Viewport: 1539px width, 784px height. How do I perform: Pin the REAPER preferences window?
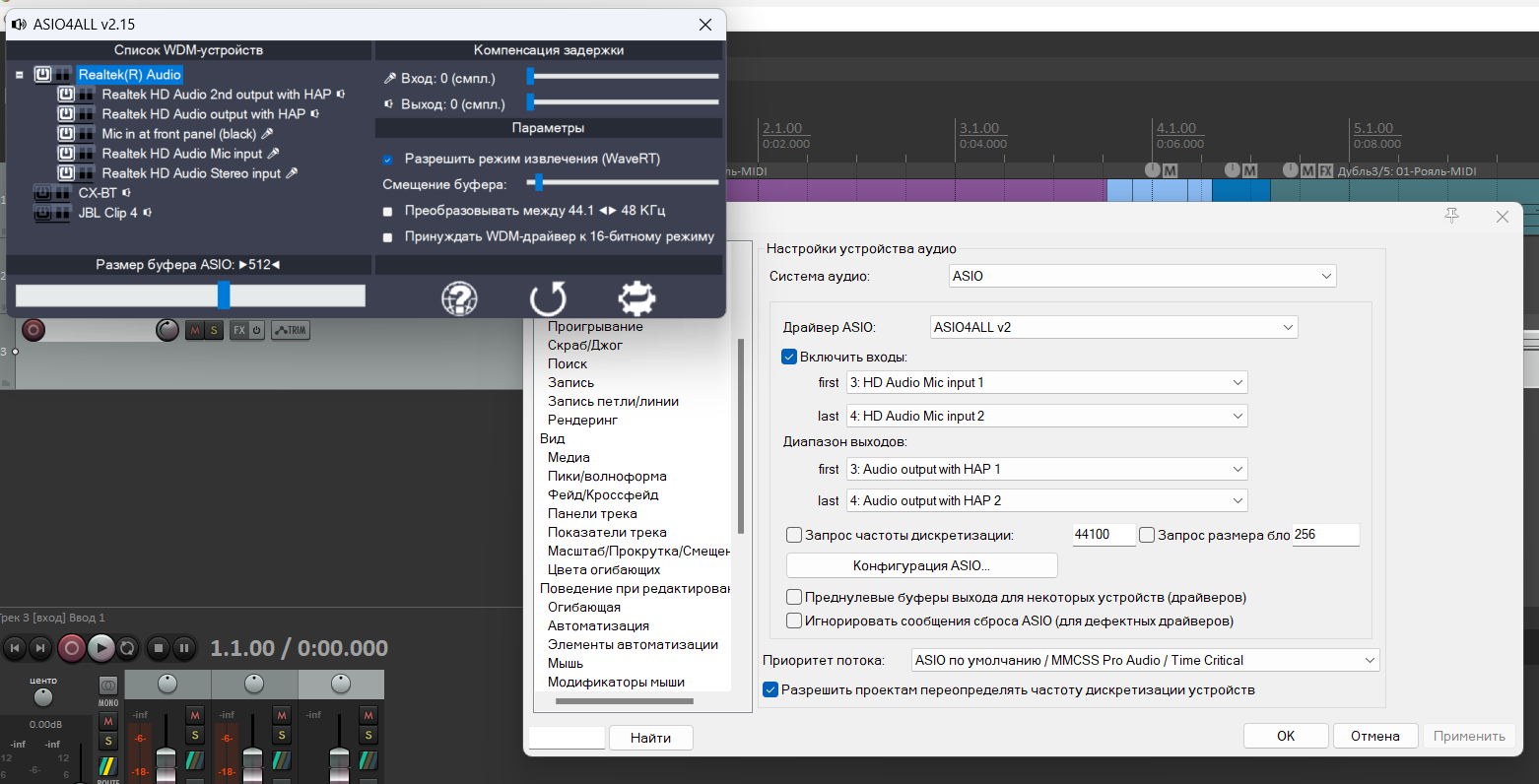(x=1451, y=216)
